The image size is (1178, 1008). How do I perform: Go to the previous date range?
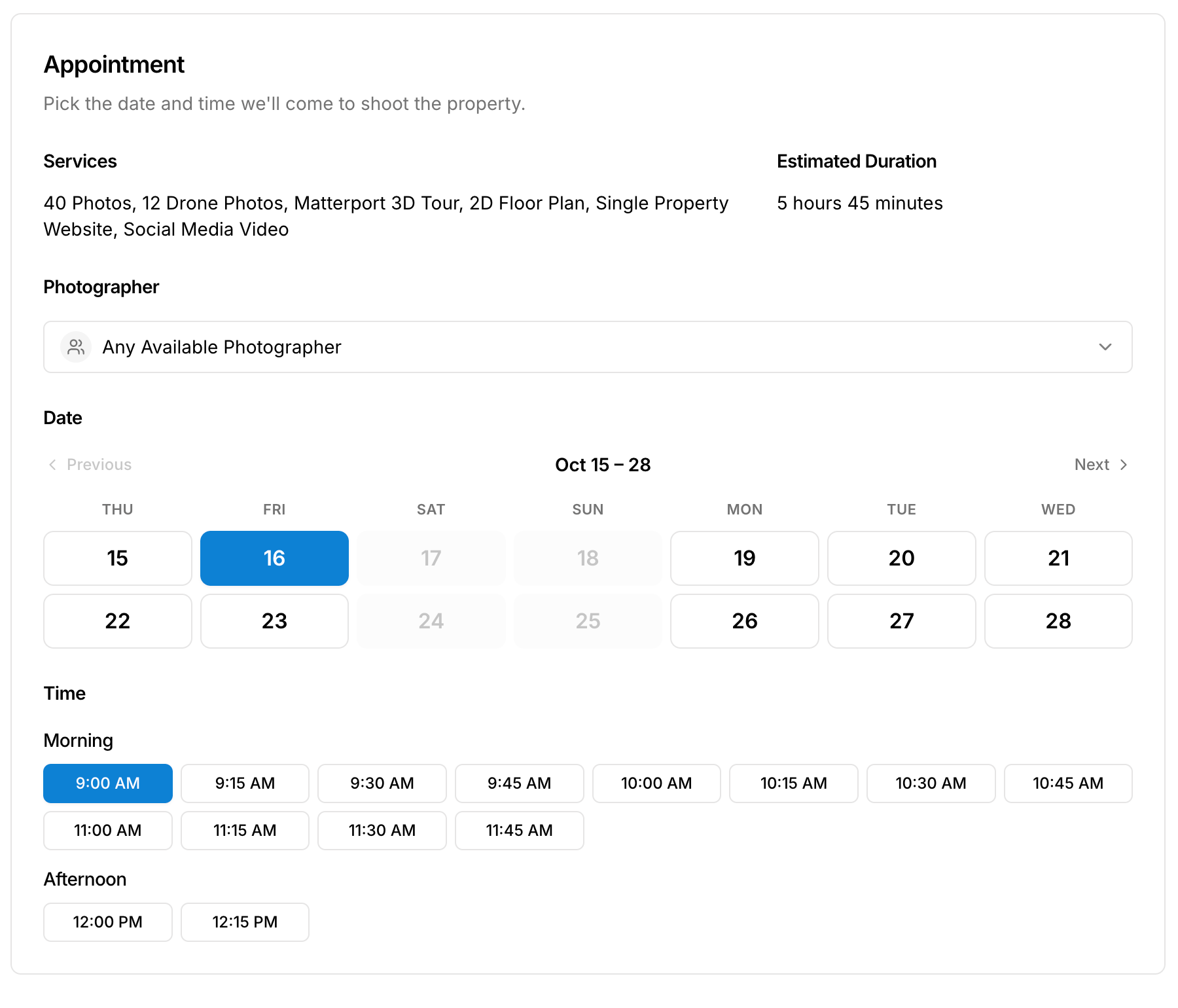coord(90,465)
